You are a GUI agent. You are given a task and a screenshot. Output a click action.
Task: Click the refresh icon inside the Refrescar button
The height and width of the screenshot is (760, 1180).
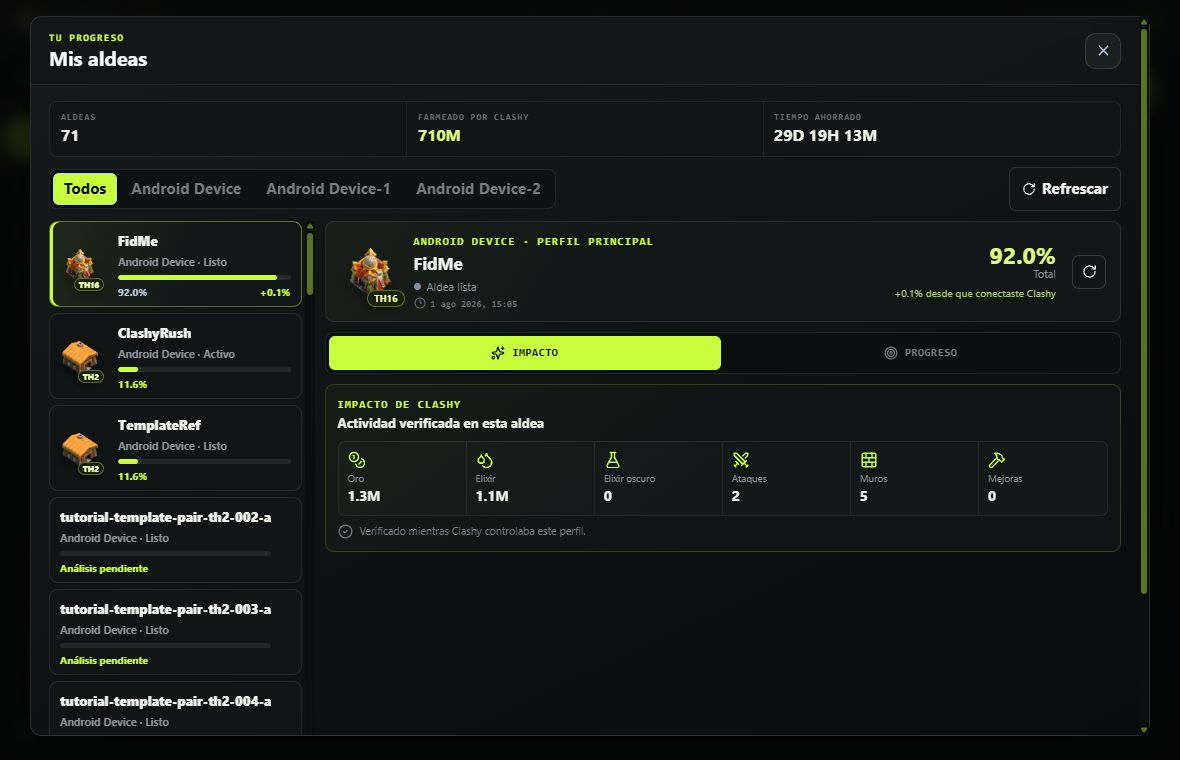(1029, 189)
